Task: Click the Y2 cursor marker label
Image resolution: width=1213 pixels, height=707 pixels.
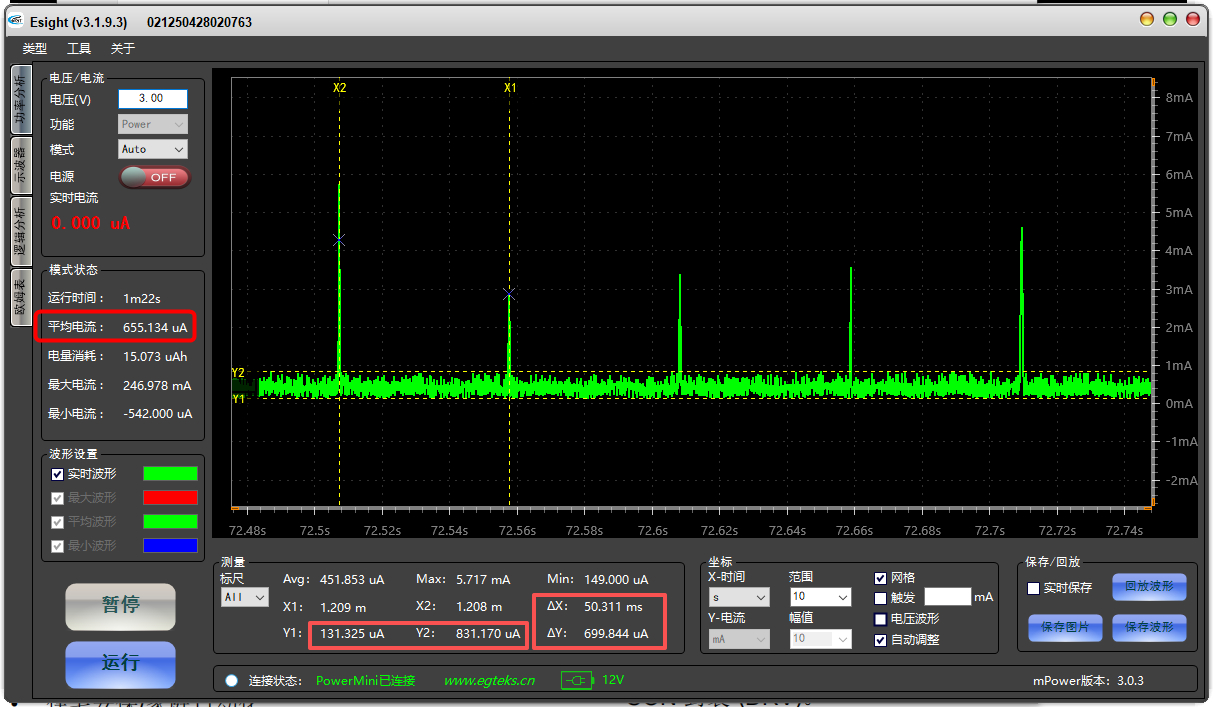Action: tap(238, 373)
